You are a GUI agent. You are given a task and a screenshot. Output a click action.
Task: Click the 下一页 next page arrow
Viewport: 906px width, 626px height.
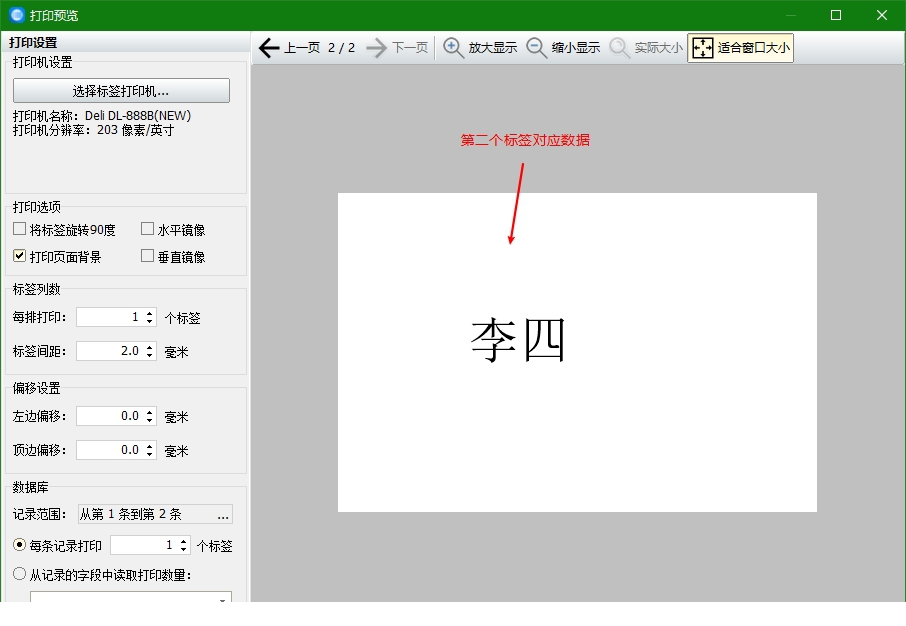tap(377, 47)
